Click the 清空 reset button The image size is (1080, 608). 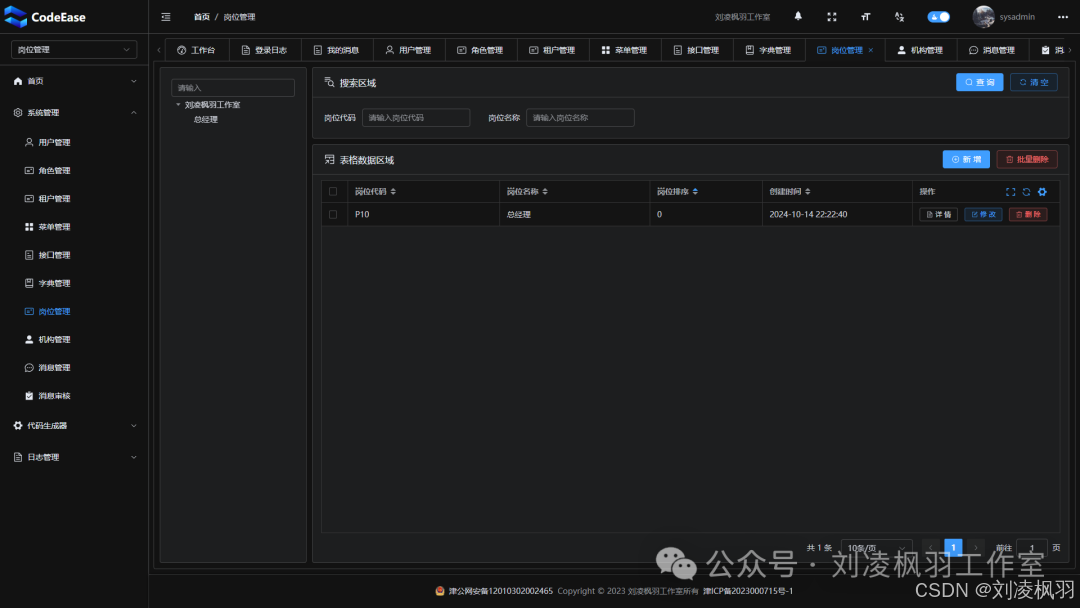(x=1034, y=82)
